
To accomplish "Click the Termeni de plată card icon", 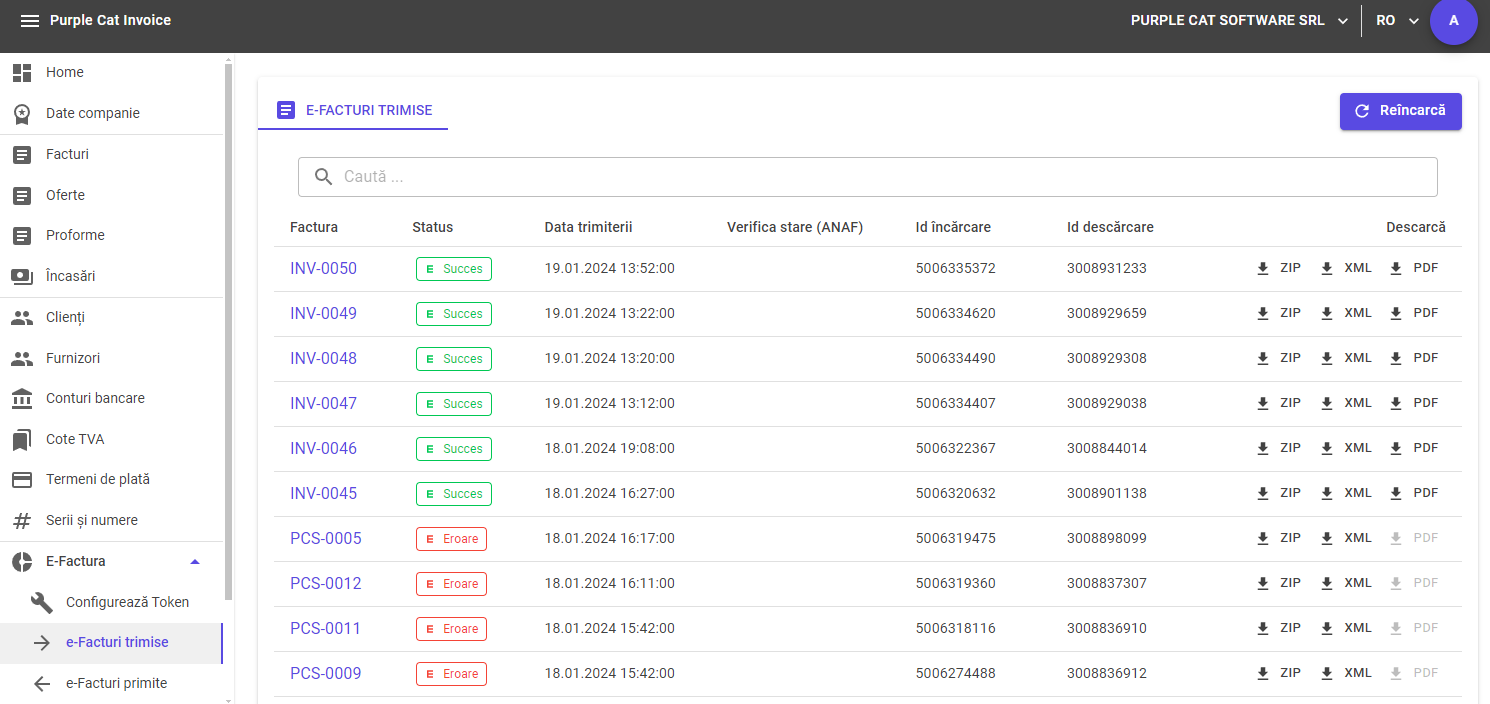I will click(22, 480).
